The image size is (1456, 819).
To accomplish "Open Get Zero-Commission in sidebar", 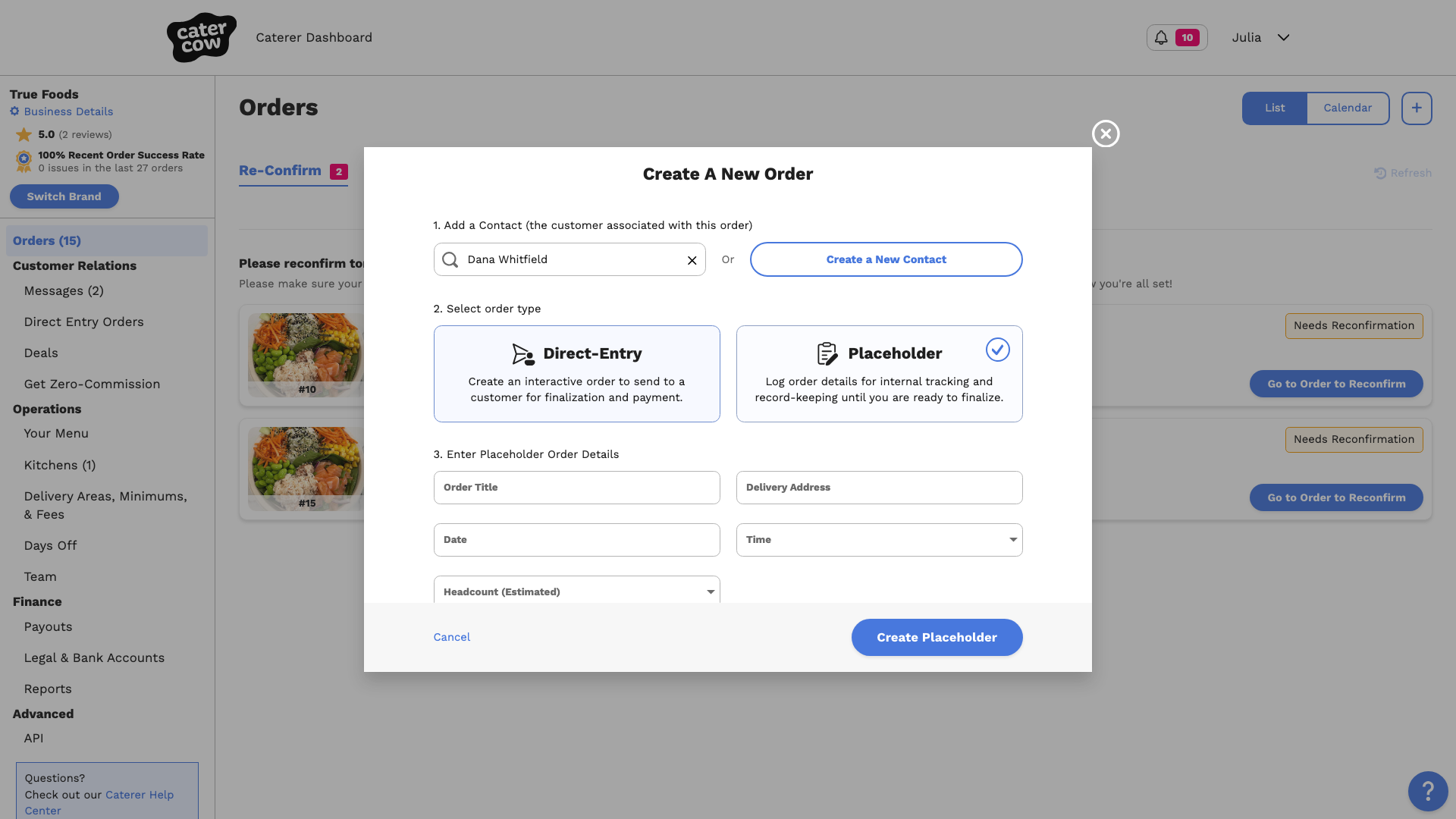I will 92,384.
